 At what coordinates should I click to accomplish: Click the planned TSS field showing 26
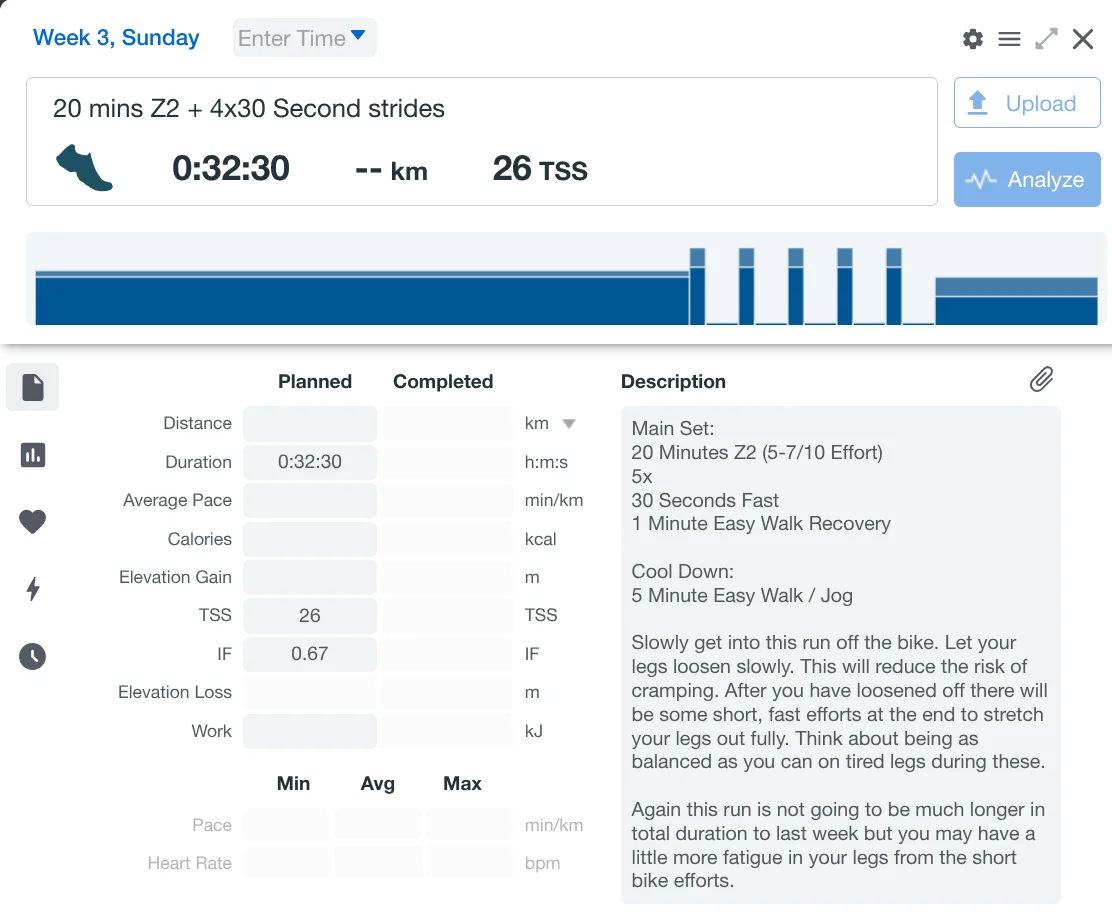(310, 615)
